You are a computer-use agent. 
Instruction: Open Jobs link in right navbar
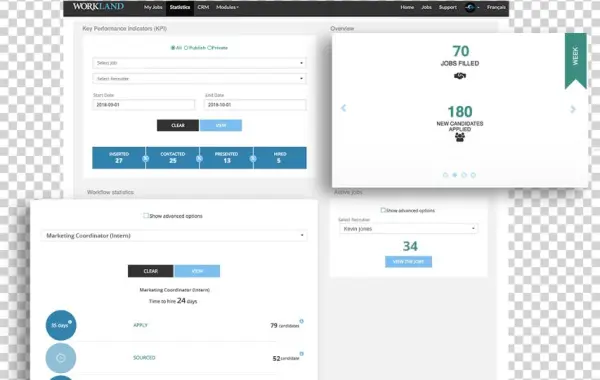426,7
